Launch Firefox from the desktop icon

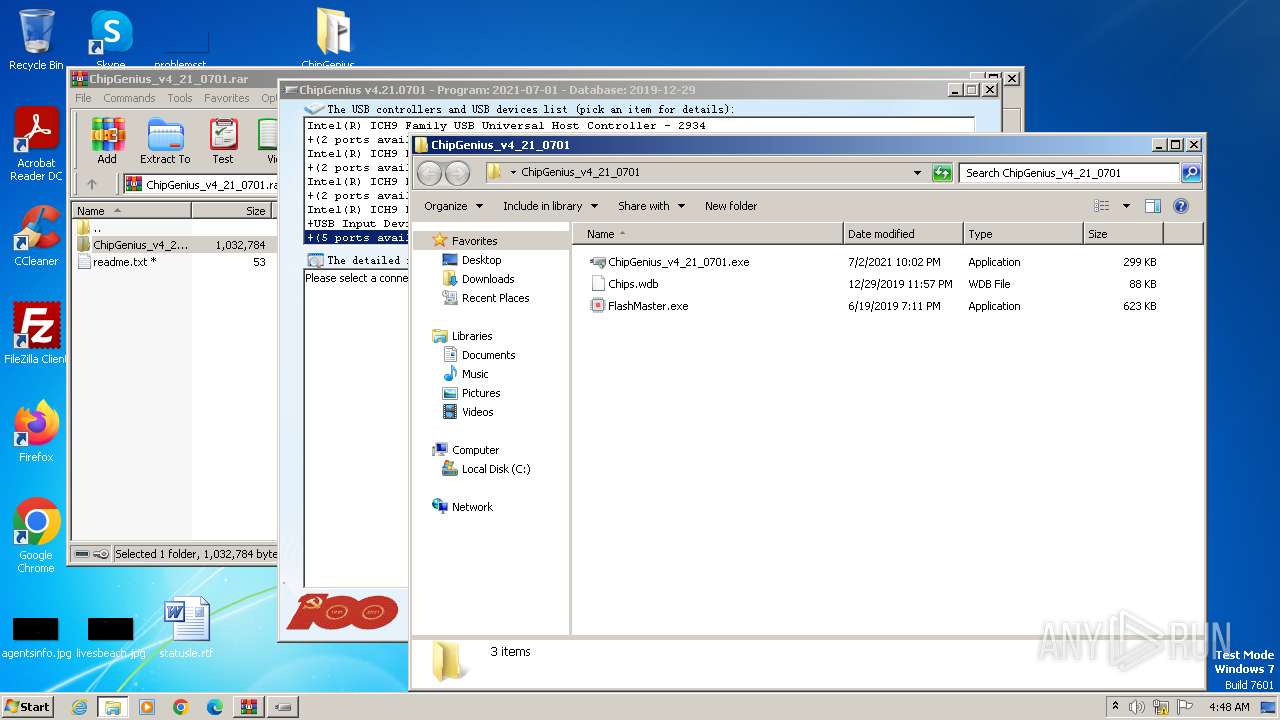(x=36, y=431)
